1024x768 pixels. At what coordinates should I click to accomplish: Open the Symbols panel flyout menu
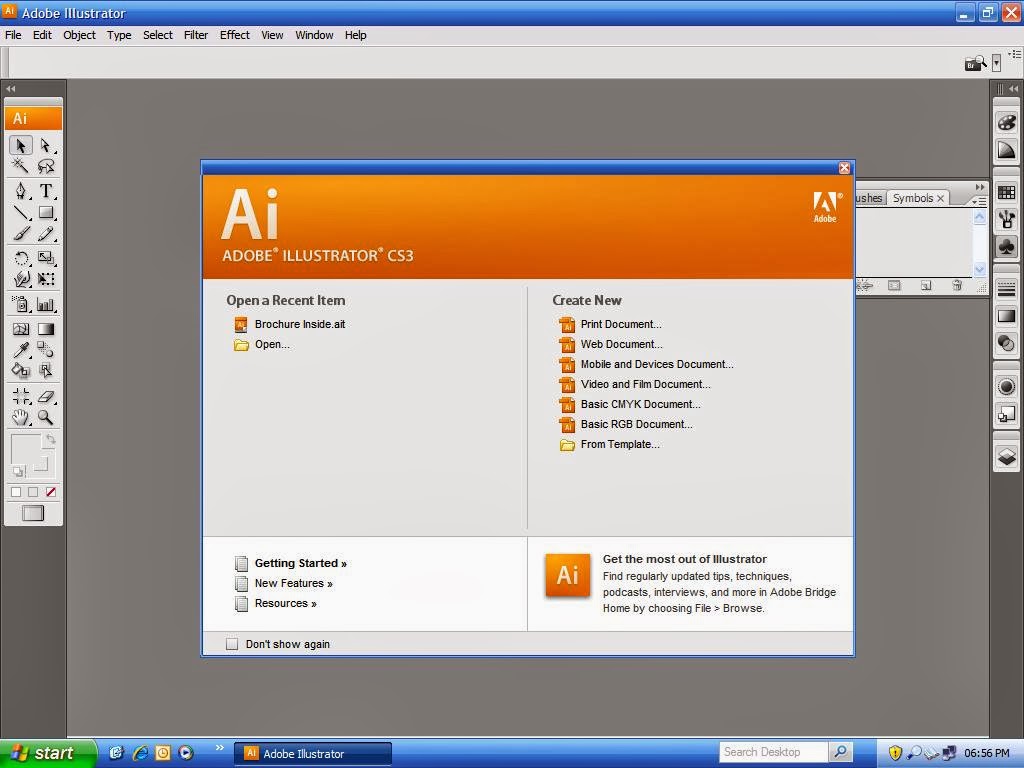[x=980, y=201]
